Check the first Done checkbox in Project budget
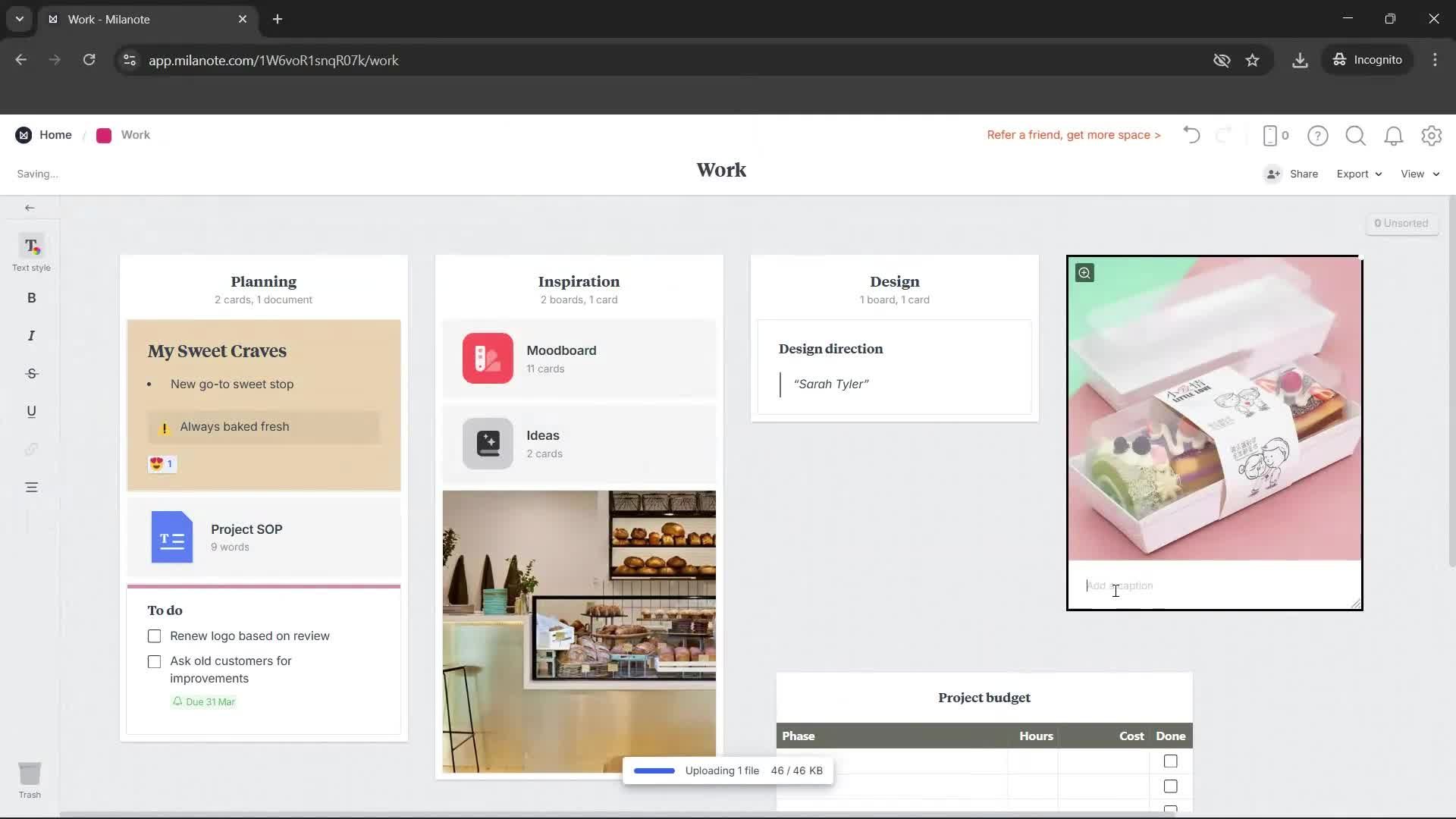The width and height of the screenshot is (1456, 819). point(1170,761)
